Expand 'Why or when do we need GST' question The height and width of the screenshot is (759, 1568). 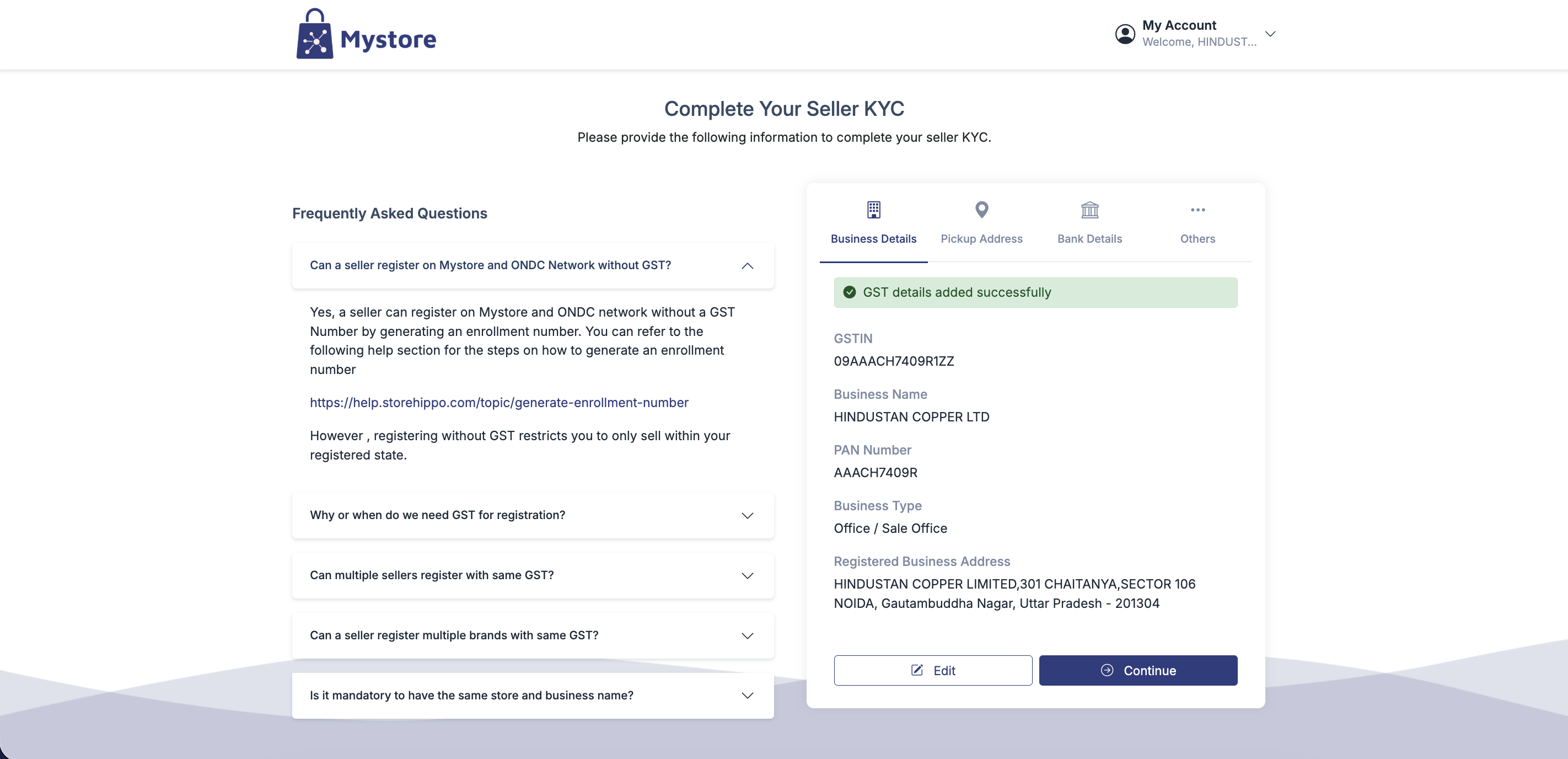point(747,515)
